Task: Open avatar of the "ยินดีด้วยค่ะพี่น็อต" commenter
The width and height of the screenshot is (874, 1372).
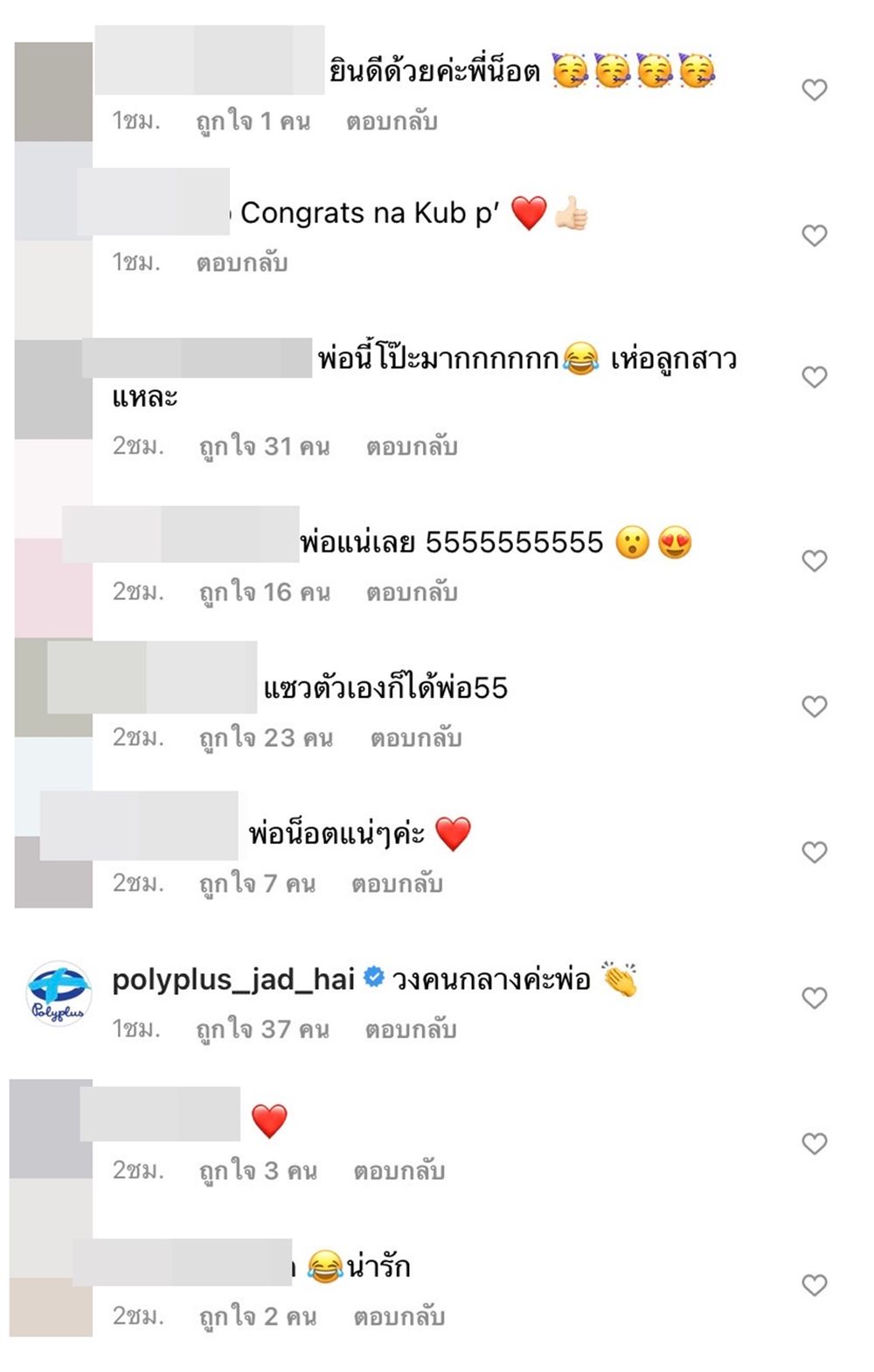Action: 53,91
